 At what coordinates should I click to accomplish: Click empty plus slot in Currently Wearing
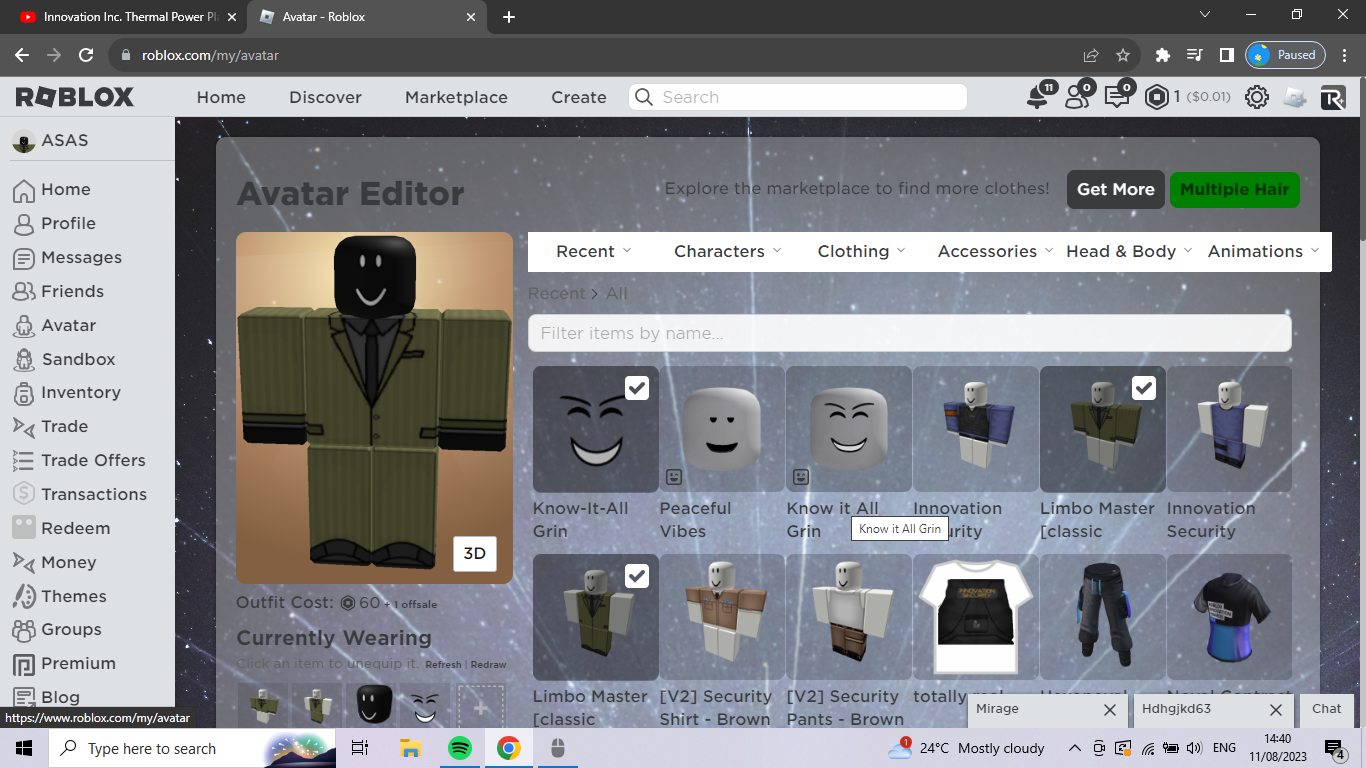481,707
